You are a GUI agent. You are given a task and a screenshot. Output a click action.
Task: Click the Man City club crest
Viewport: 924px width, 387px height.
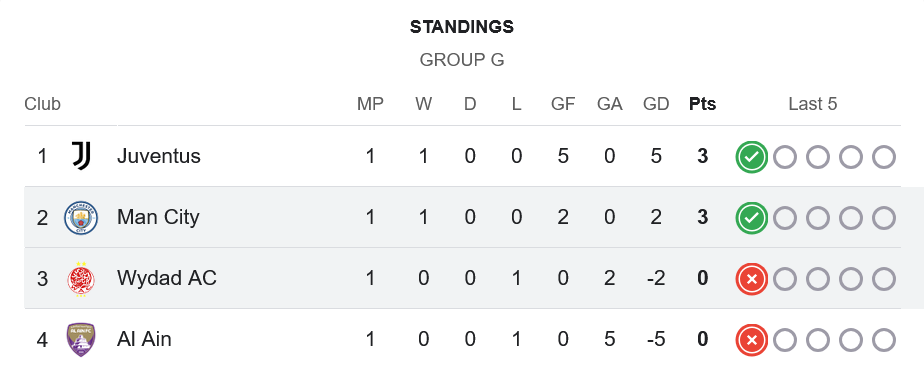coord(81,217)
